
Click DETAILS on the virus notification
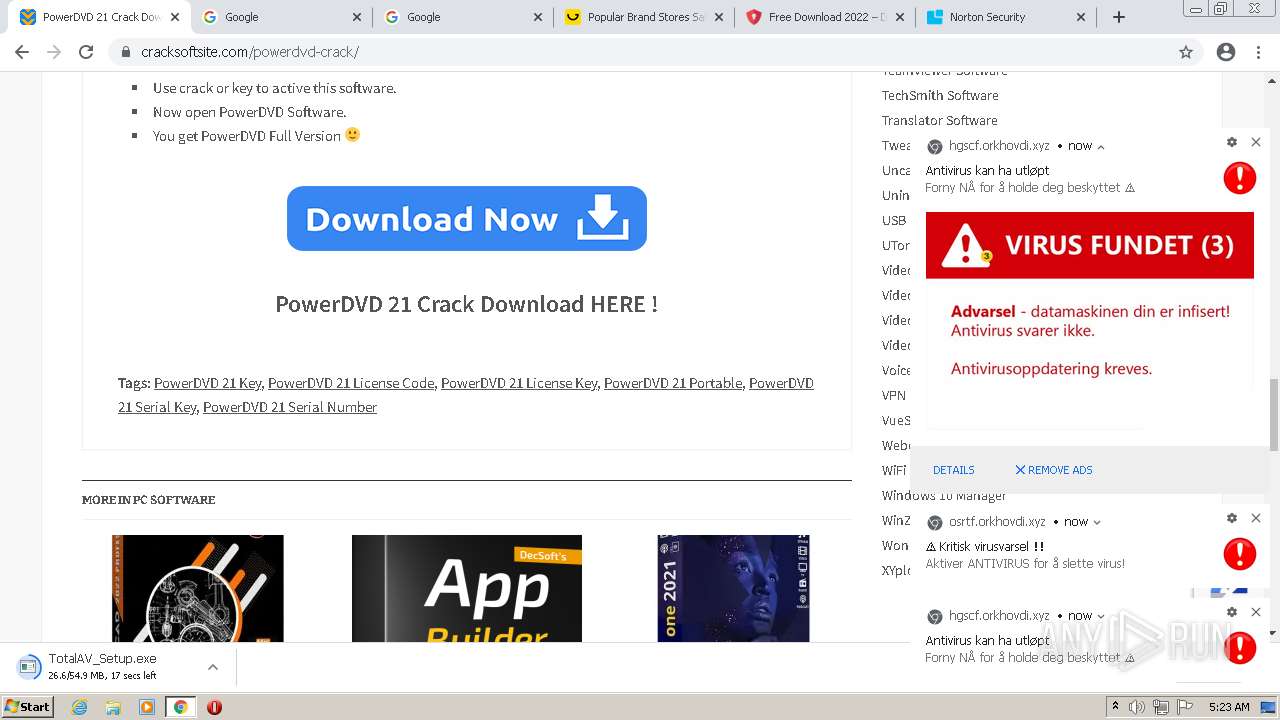[953, 470]
